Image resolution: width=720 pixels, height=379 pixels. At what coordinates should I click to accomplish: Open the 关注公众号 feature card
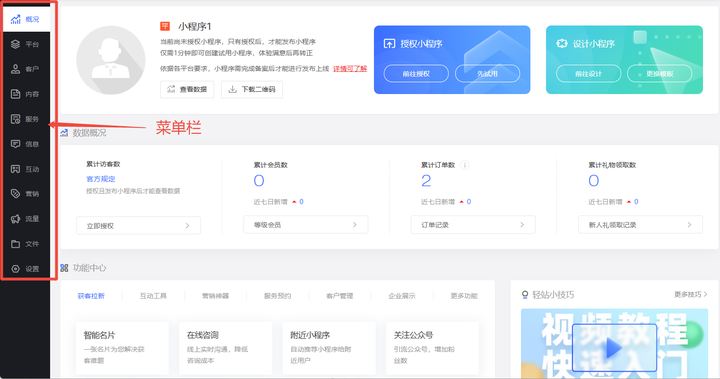click(432, 348)
